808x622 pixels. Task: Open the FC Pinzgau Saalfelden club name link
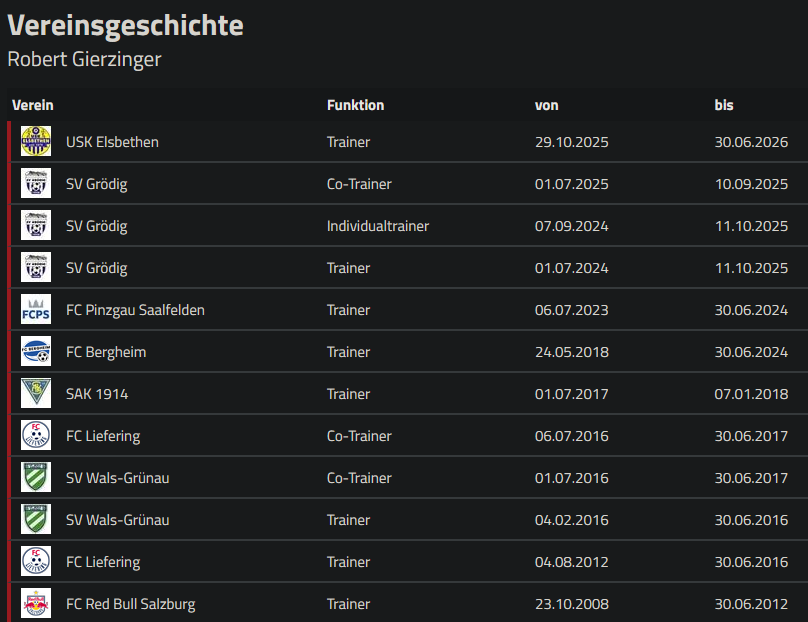(x=135, y=310)
